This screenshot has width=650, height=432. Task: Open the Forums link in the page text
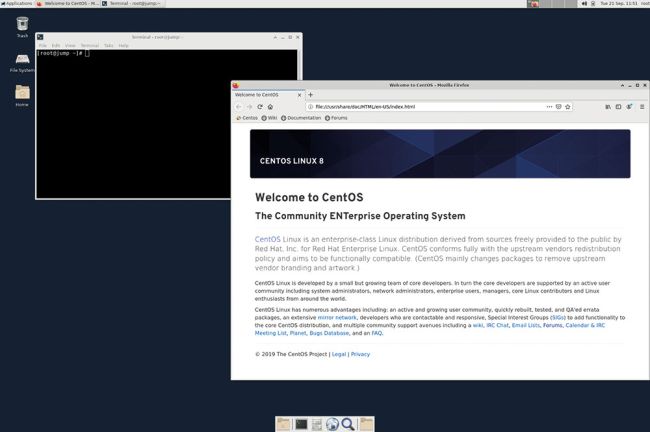tap(553, 325)
